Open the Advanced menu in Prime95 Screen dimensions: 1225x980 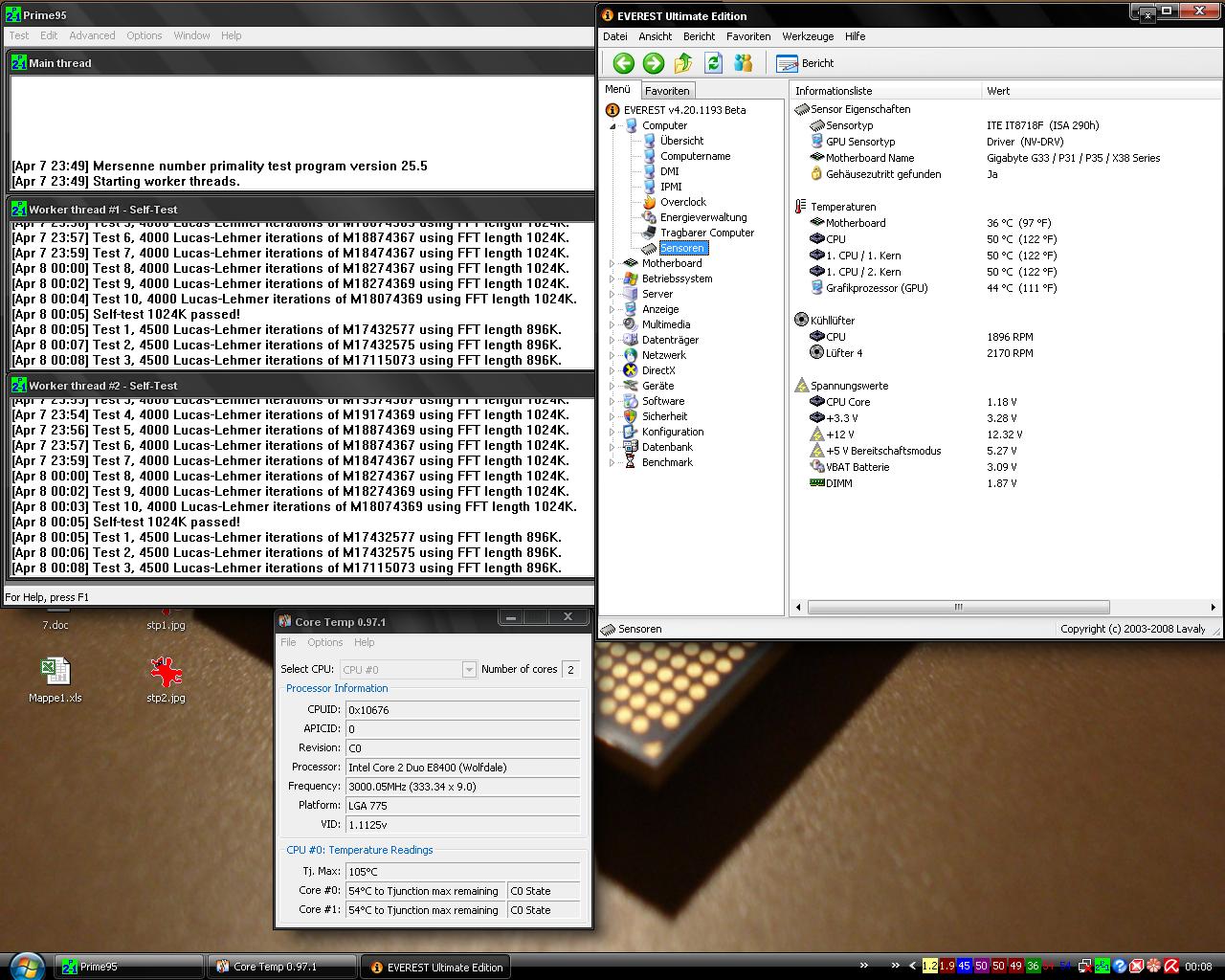pyautogui.click(x=92, y=35)
